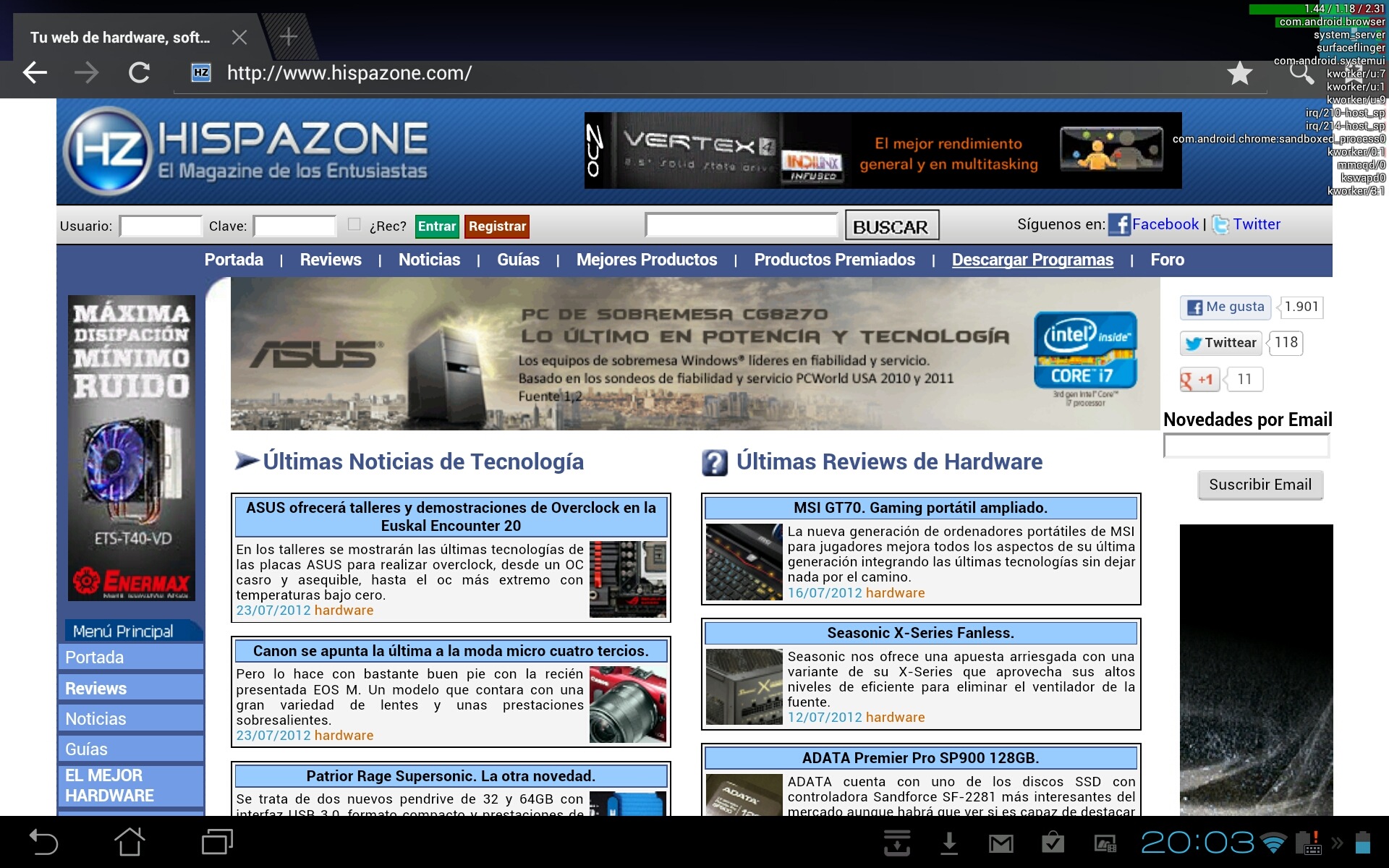Viewport: 1389px width, 868px height.
Task: Check the ¿Rec? remember checkbox
Action: point(354,224)
